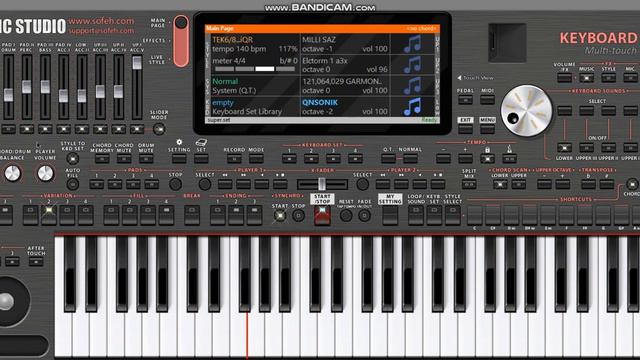The width and height of the screenshot is (640, 360).
Task: Click the Player 1 Select button
Action: [204, 184]
